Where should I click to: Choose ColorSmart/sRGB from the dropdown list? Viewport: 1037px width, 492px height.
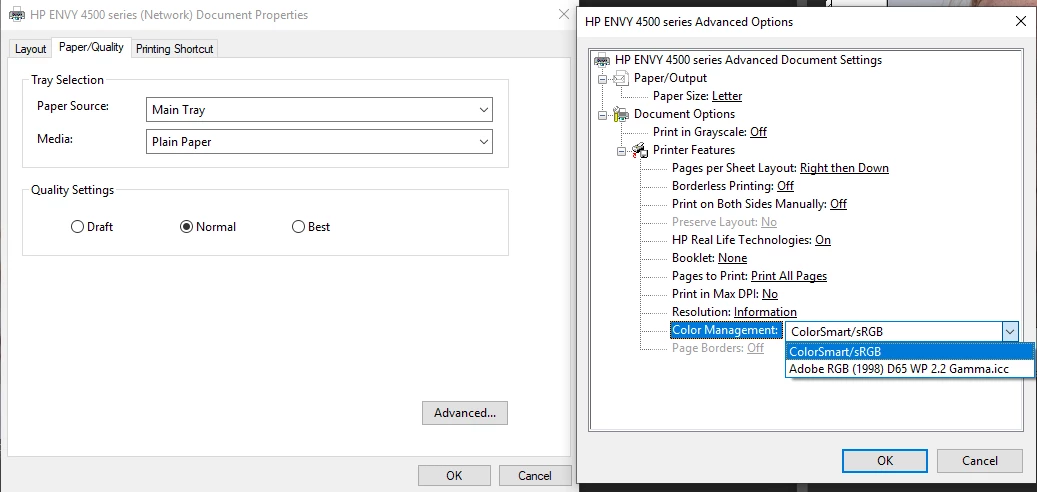click(909, 352)
